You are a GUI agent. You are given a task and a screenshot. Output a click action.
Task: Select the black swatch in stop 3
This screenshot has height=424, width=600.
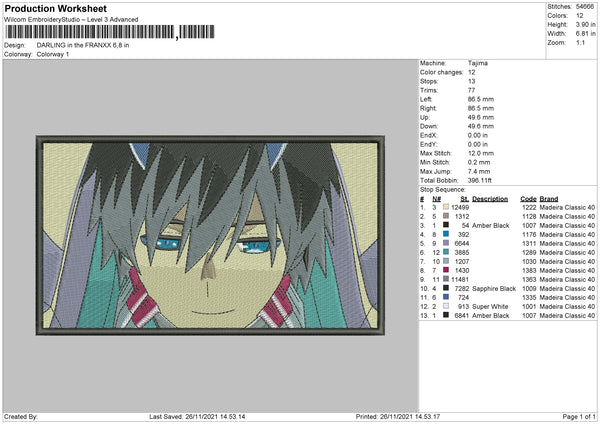click(x=446, y=225)
